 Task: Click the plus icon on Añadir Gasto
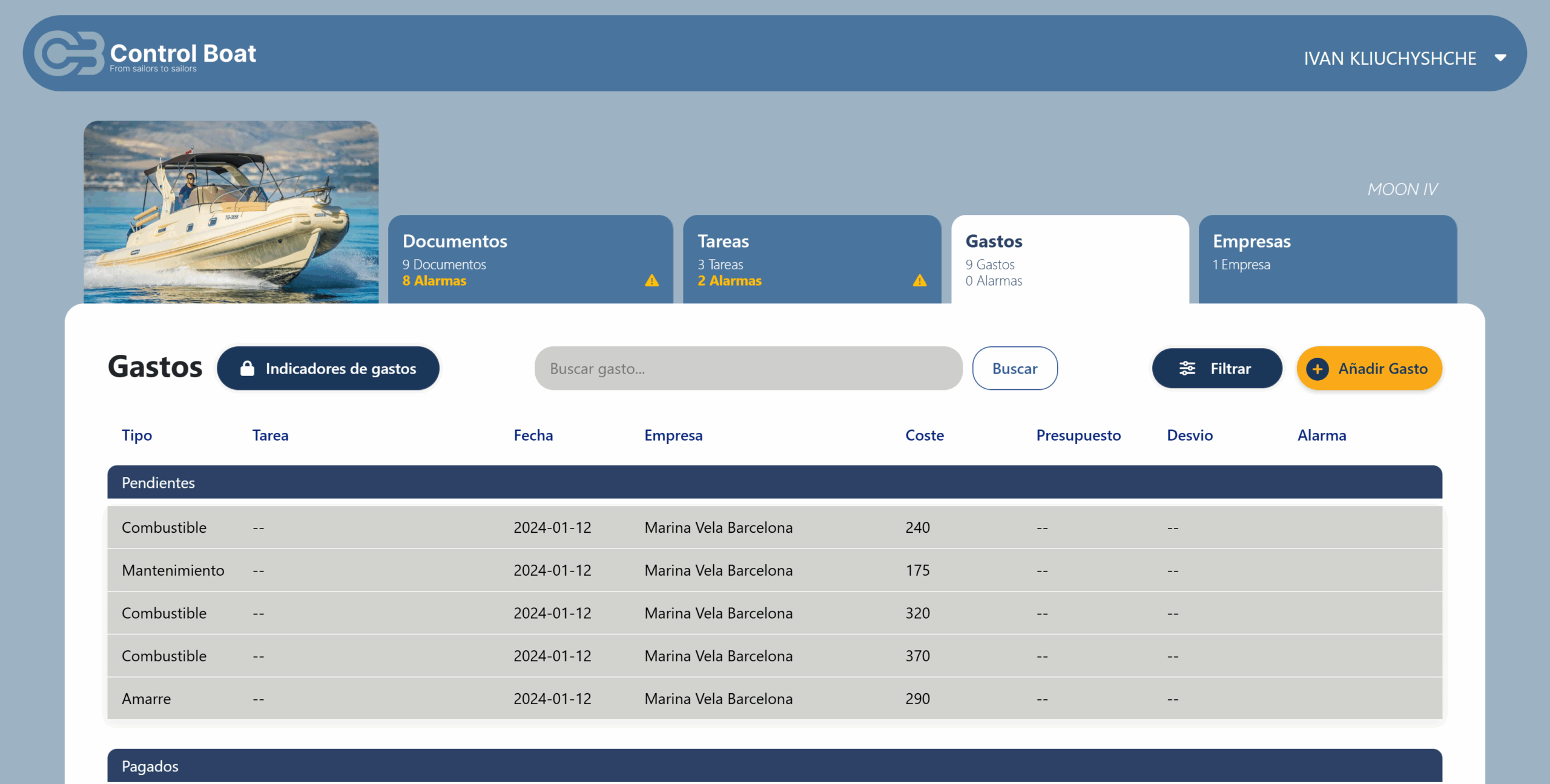coord(1317,368)
